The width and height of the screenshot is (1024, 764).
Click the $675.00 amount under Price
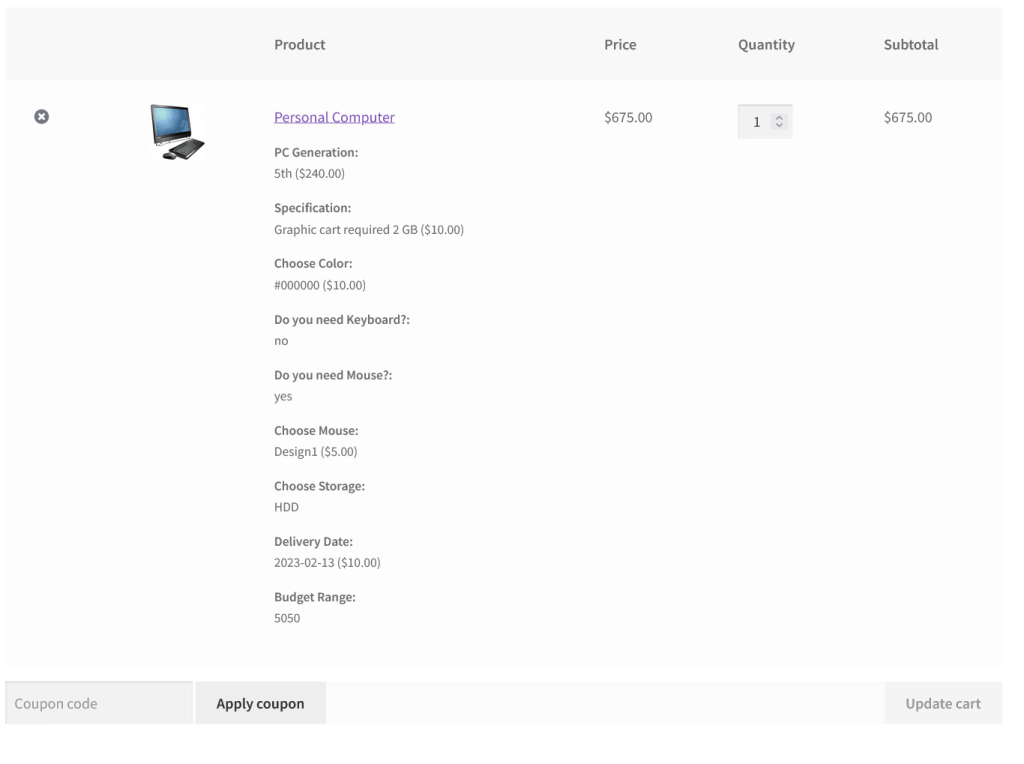(x=628, y=117)
